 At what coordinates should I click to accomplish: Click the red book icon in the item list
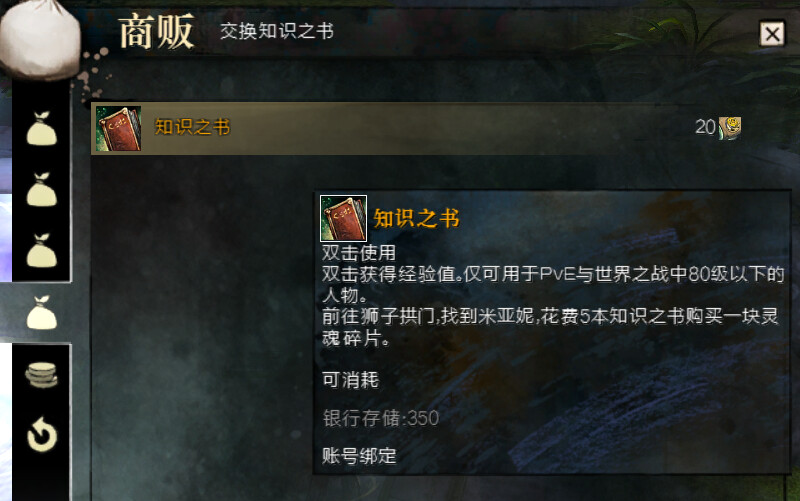pos(118,129)
